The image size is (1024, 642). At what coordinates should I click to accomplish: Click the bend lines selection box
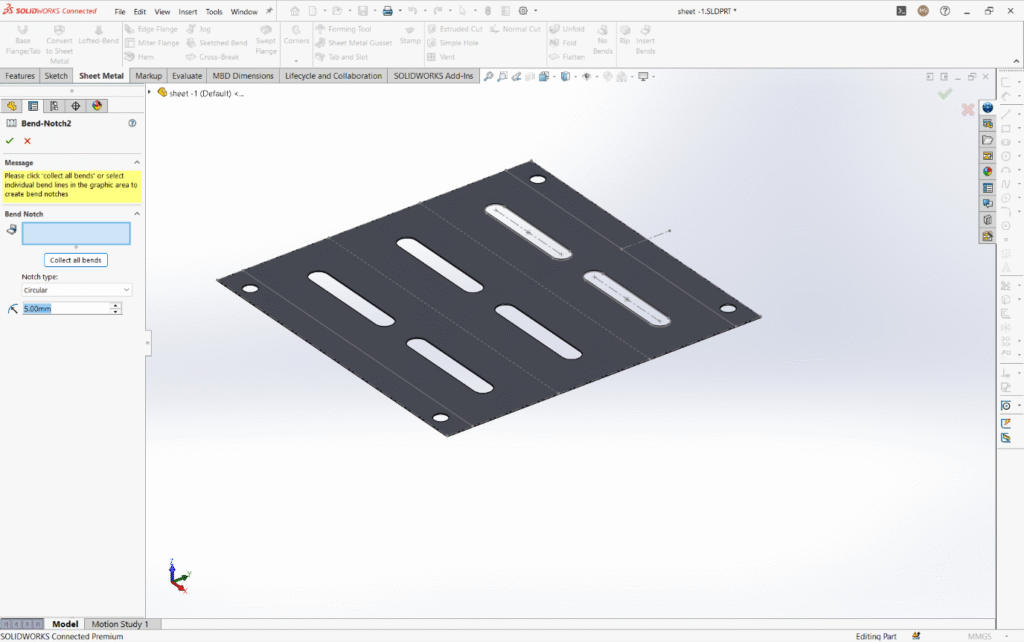coord(76,233)
